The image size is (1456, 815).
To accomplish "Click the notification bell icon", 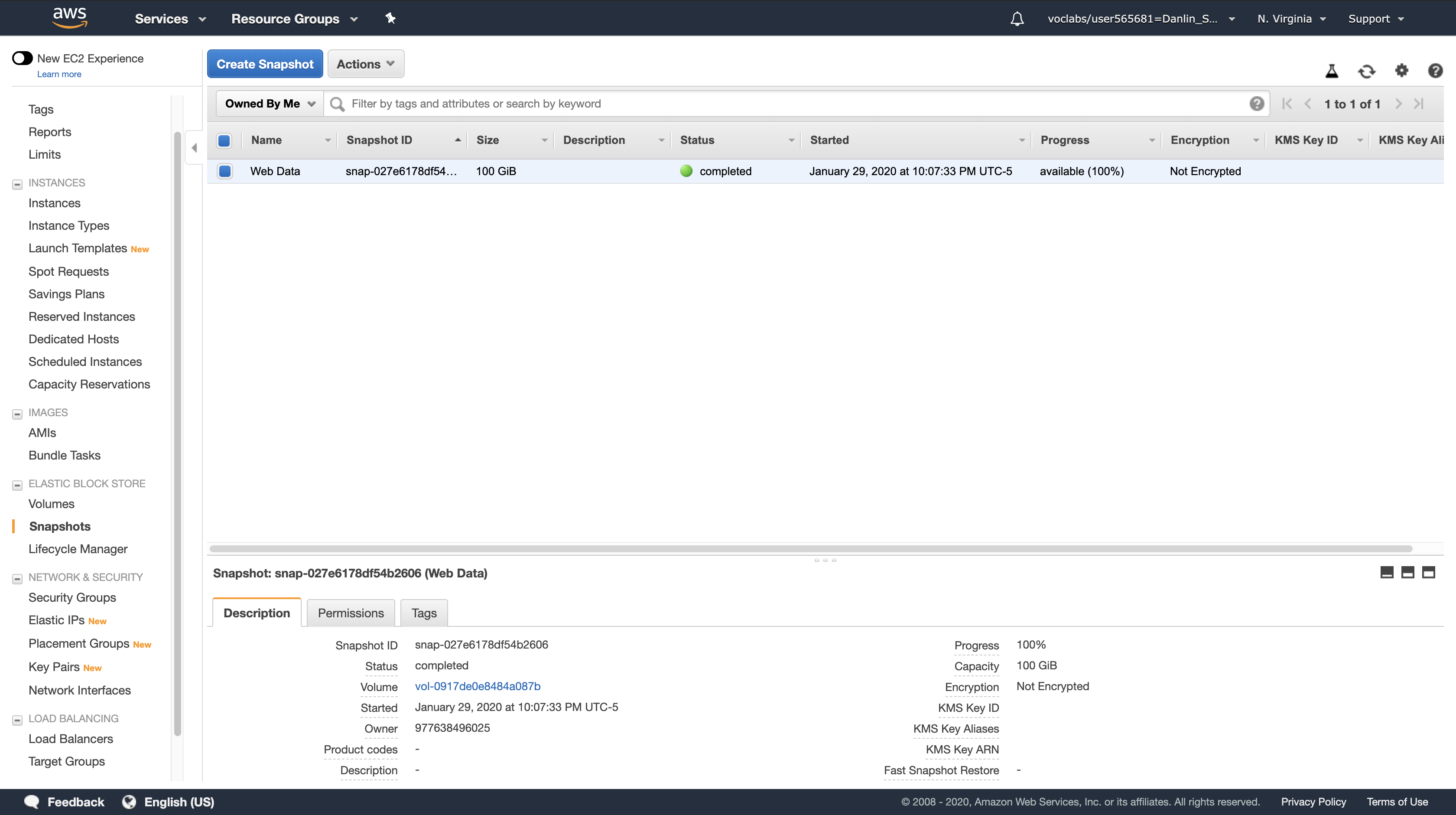I will click(x=1017, y=19).
